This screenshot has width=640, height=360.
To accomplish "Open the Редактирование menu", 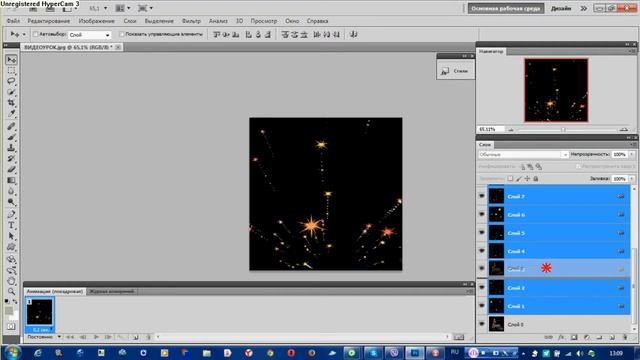I will click(x=49, y=21).
